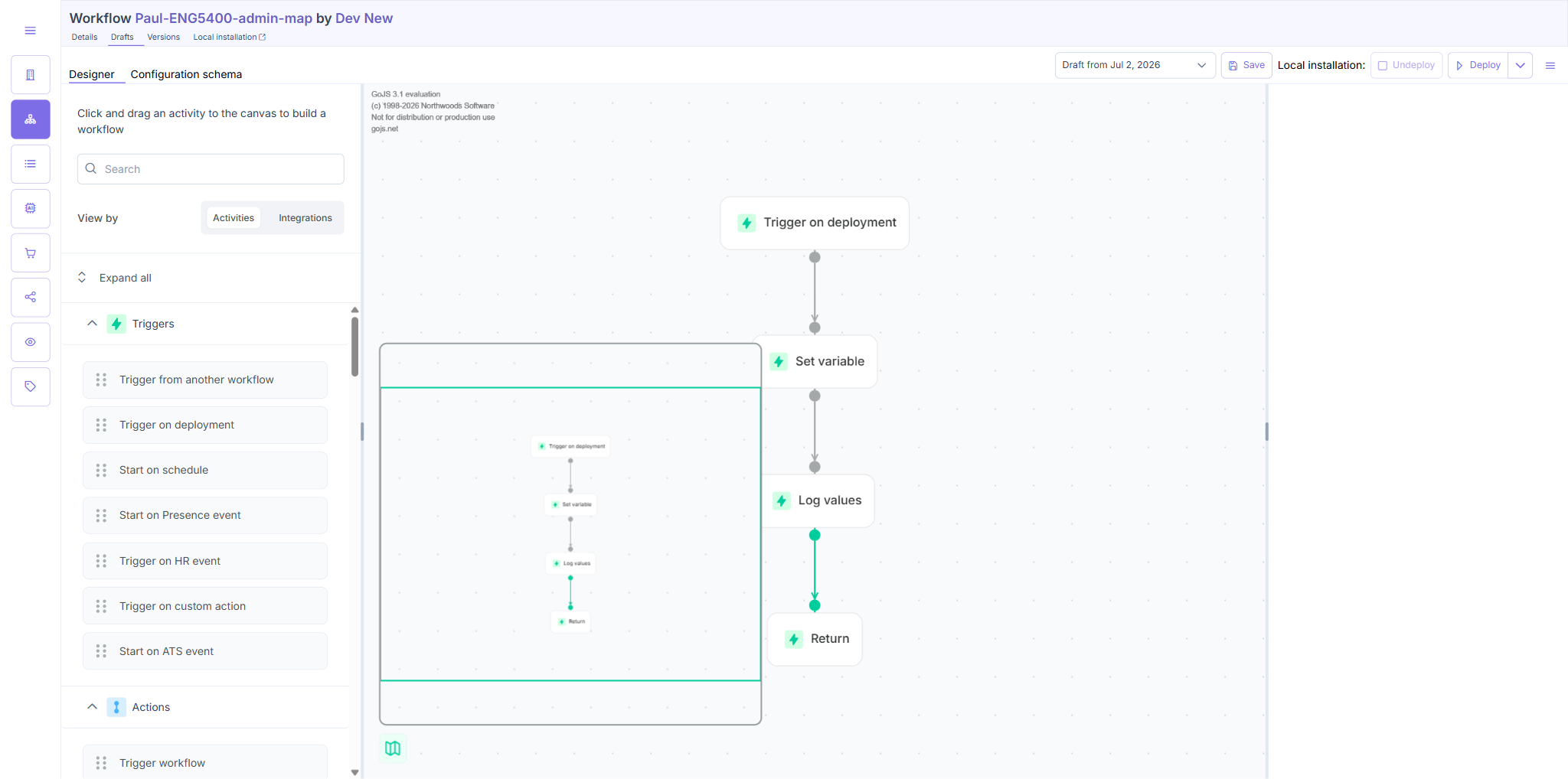
Task: Open the hamburger menu in left sidebar
Action: click(x=31, y=31)
